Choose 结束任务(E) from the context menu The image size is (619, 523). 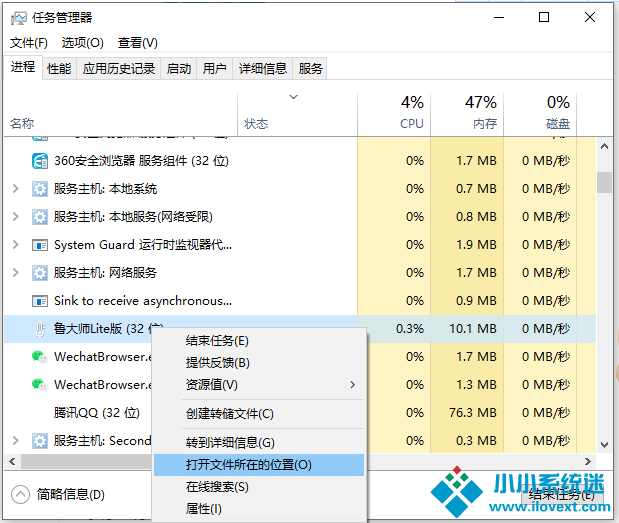pos(259,341)
